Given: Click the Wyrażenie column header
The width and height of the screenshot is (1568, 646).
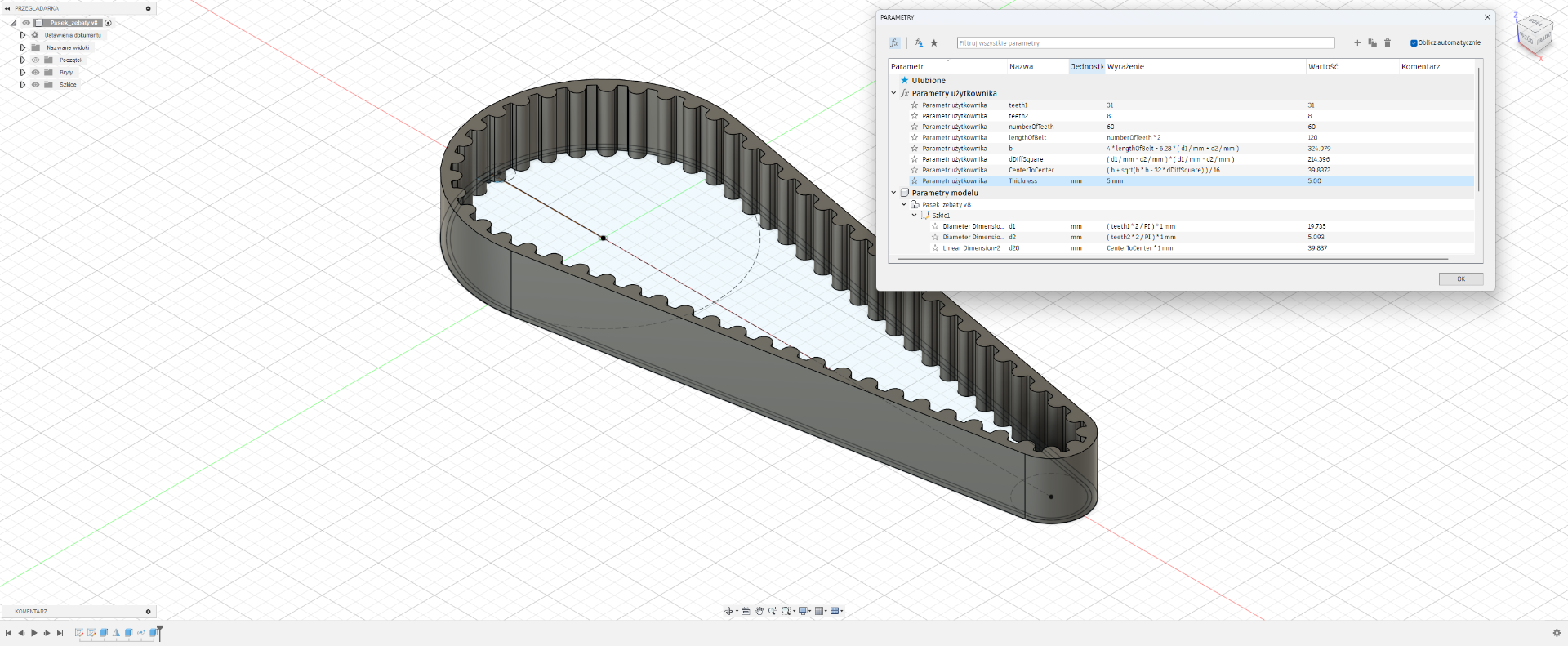Looking at the screenshot, I should click(x=1205, y=66).
